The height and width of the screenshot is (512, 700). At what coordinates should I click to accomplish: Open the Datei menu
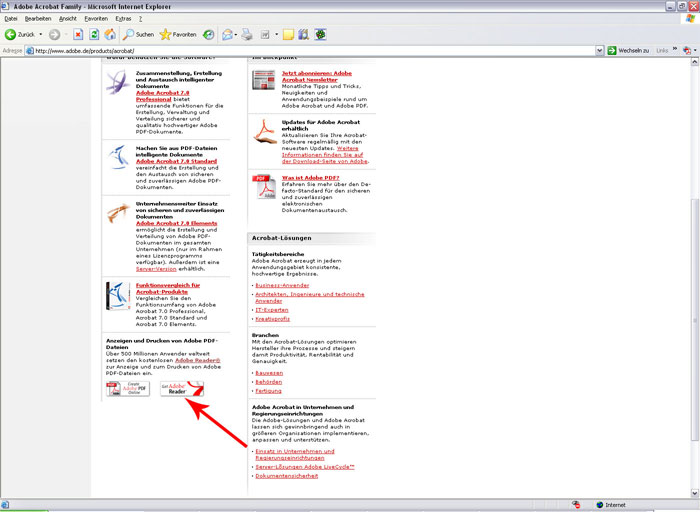(x=11, y=19)
